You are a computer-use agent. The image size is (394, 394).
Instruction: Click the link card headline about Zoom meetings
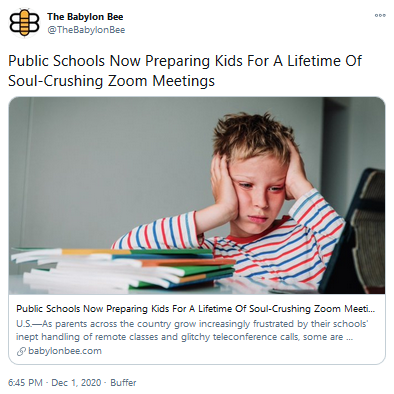[195, 309]
